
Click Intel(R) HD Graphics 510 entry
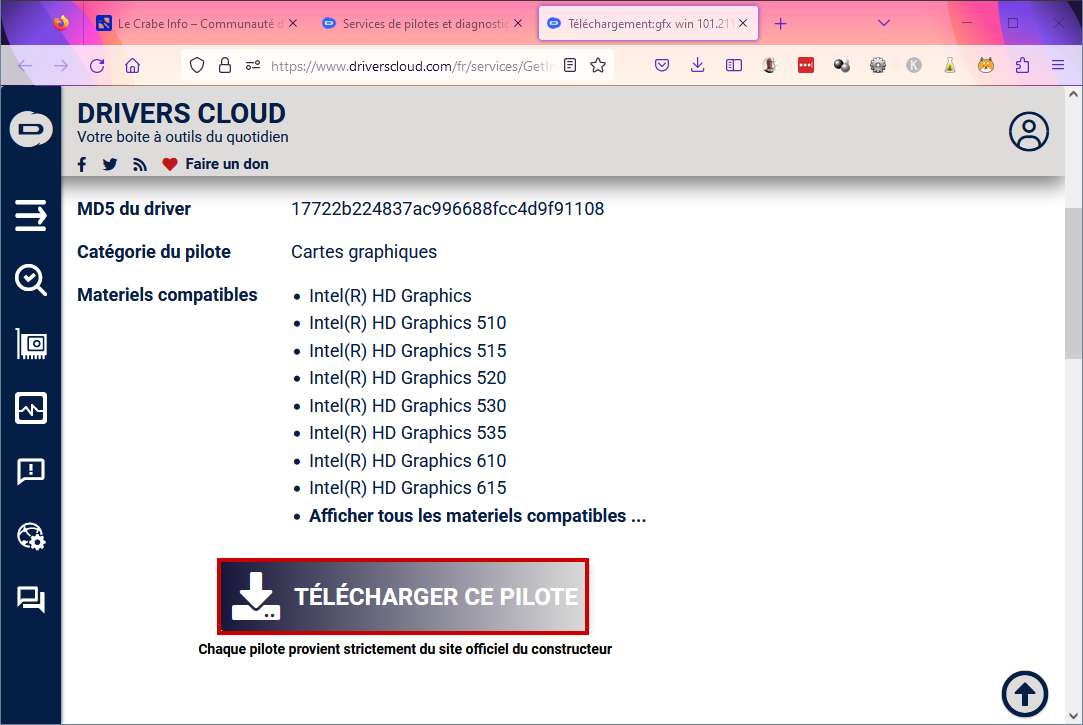pos(408,323)
